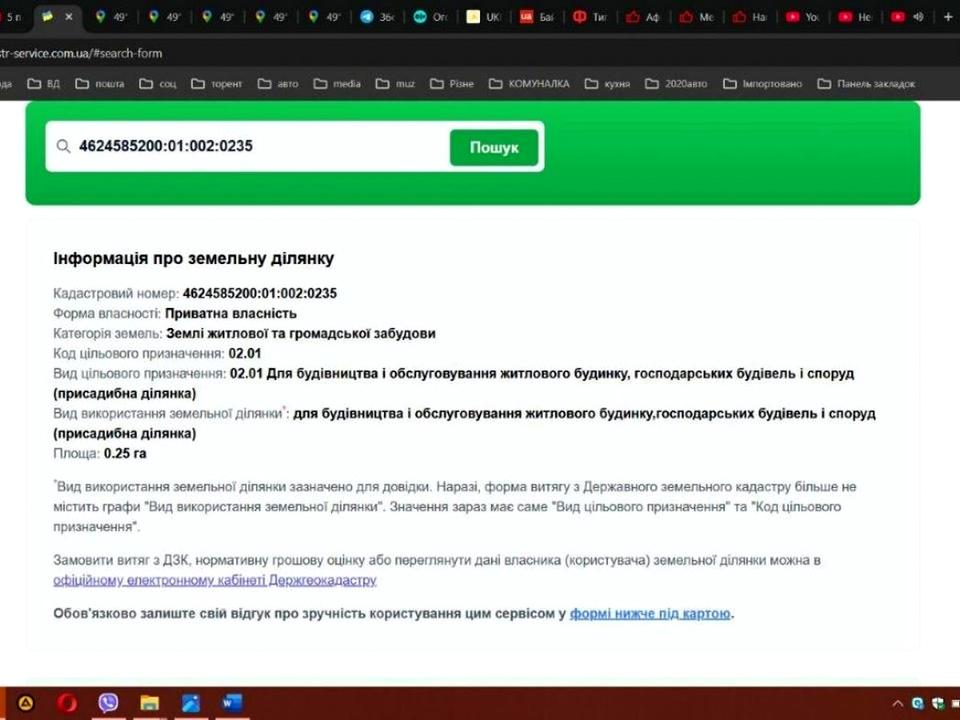Click the magnifier icon in search box
This screenshot has height=720, width=960.
pos(63,146)
